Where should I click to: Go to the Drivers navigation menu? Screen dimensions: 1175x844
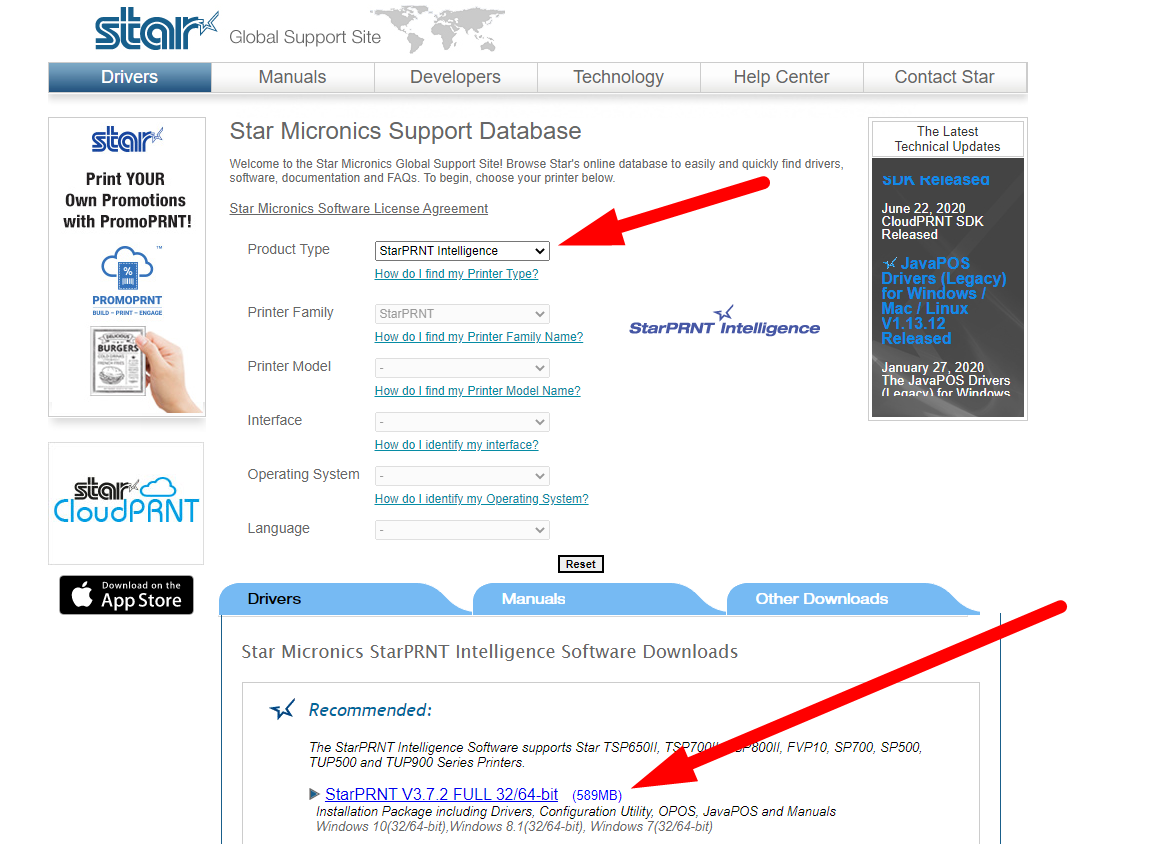130,77
